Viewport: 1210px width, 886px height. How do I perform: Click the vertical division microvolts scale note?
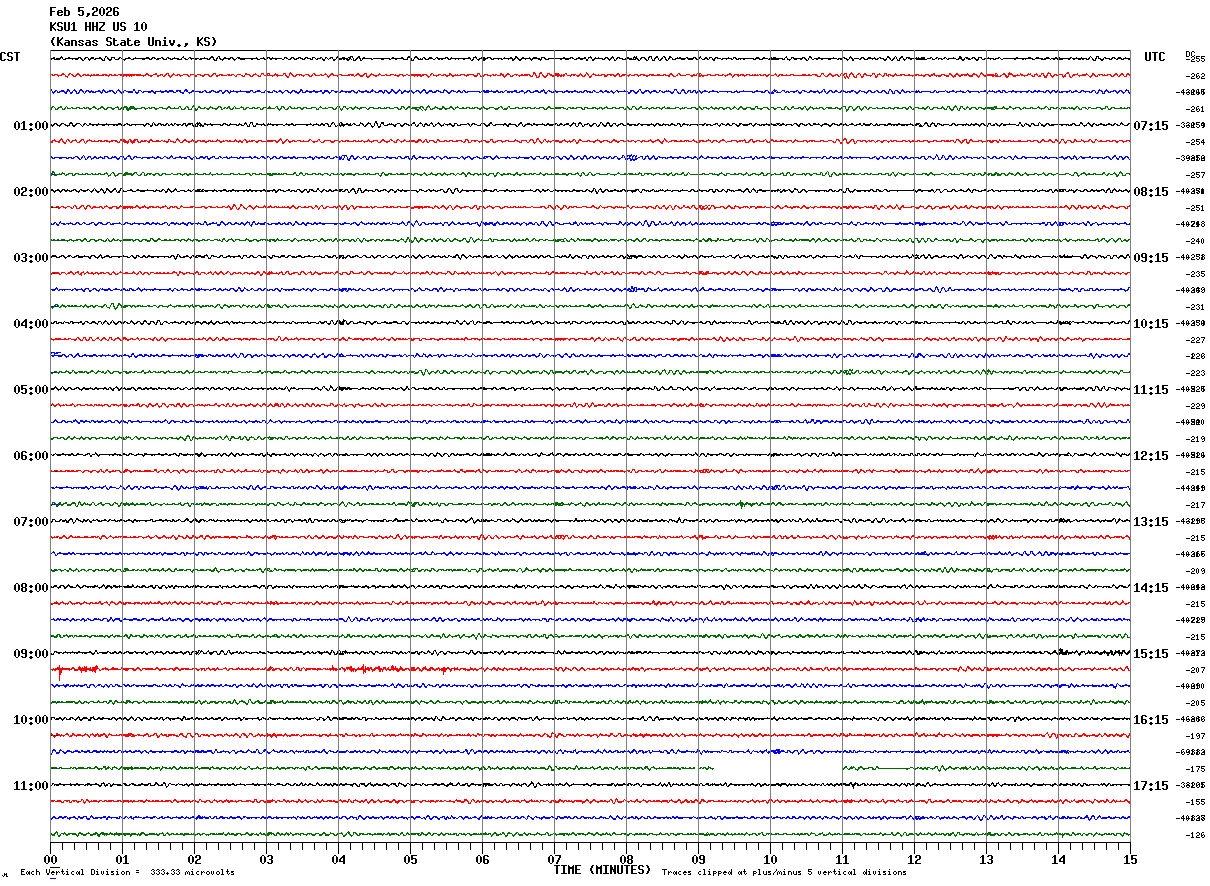click(x=127, y=873)
